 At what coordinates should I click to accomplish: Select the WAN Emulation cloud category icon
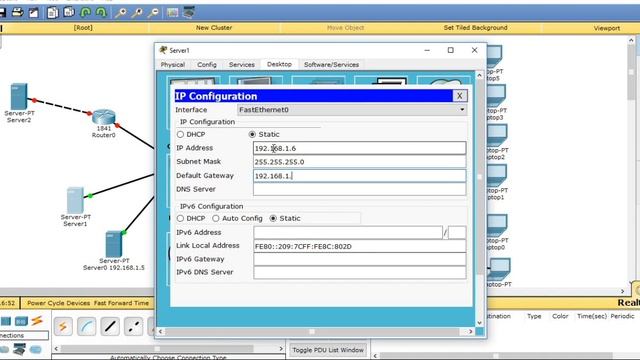tap(4, 349)
